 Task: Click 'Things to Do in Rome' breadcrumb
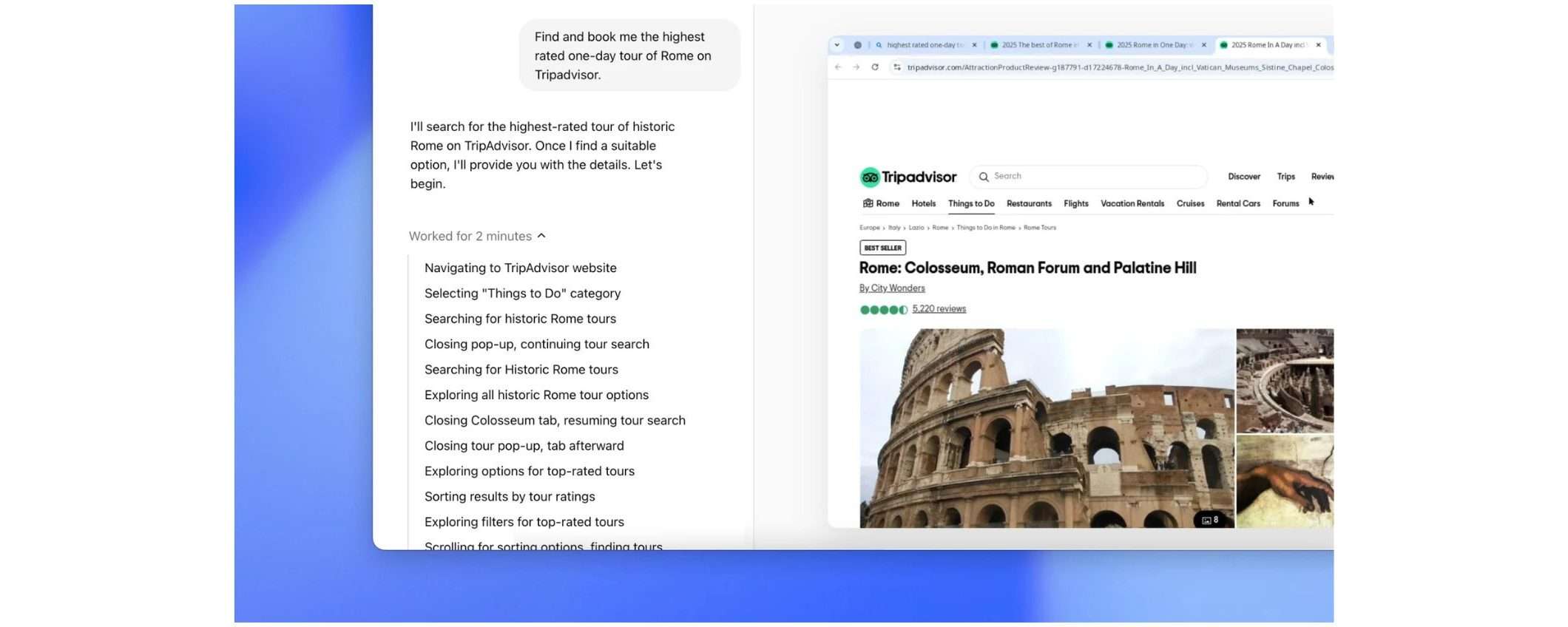tap(986, 228)
